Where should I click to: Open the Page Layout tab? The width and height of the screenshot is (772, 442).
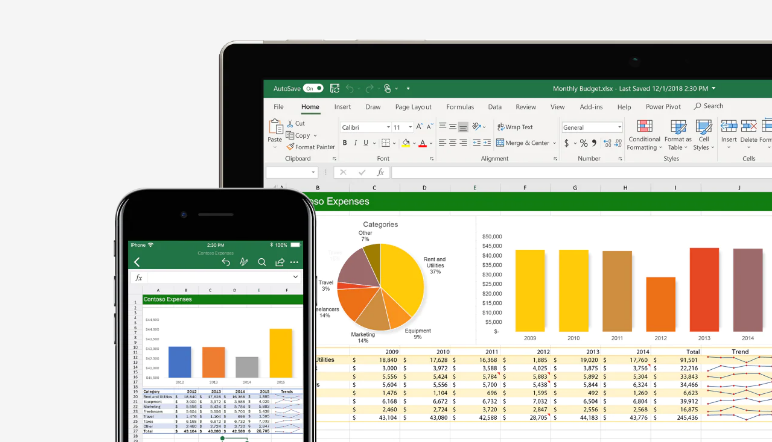413,107
